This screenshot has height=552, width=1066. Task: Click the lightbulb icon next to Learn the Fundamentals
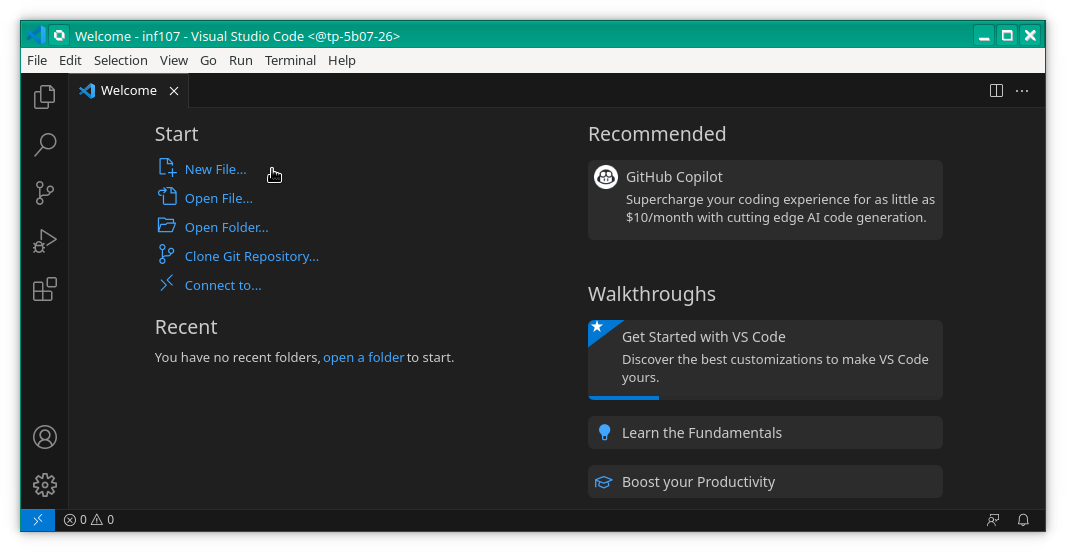[x=604, y=432]
